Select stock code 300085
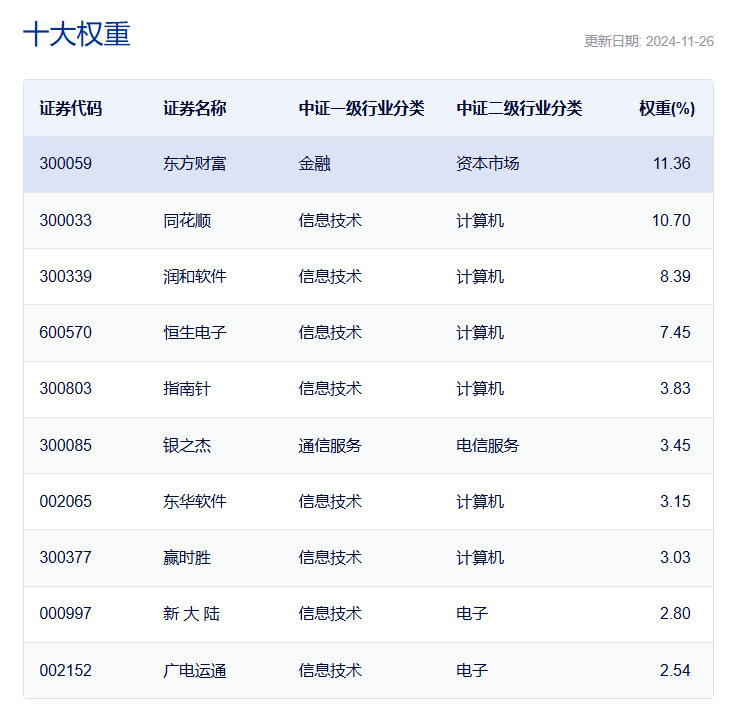Image resolution: width=742 pixels, height=712 pixels. [x=65, y=446]
